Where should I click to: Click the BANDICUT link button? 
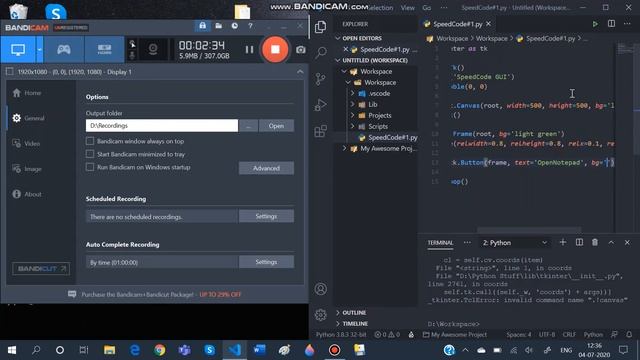(x=41, y=269)
